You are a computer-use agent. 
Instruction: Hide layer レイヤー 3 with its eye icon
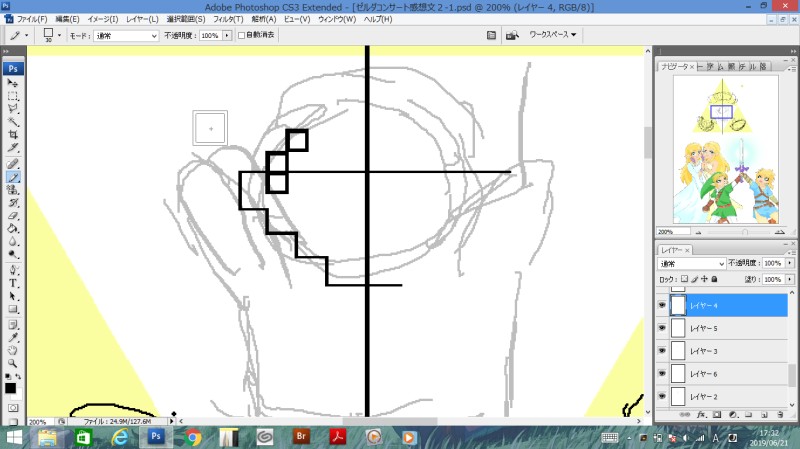(x=662, y=351)
